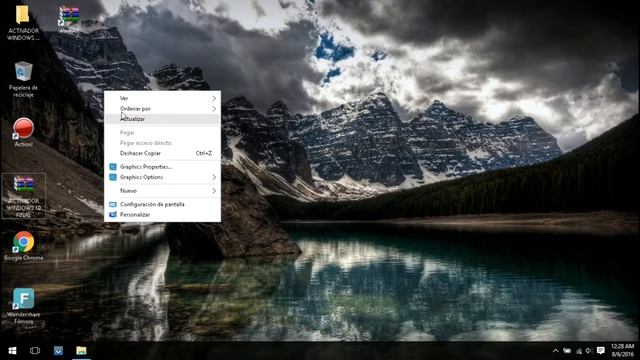Open the Action Center notification icon
This screenshot has width=640, height=360.
tap(600, 351)
